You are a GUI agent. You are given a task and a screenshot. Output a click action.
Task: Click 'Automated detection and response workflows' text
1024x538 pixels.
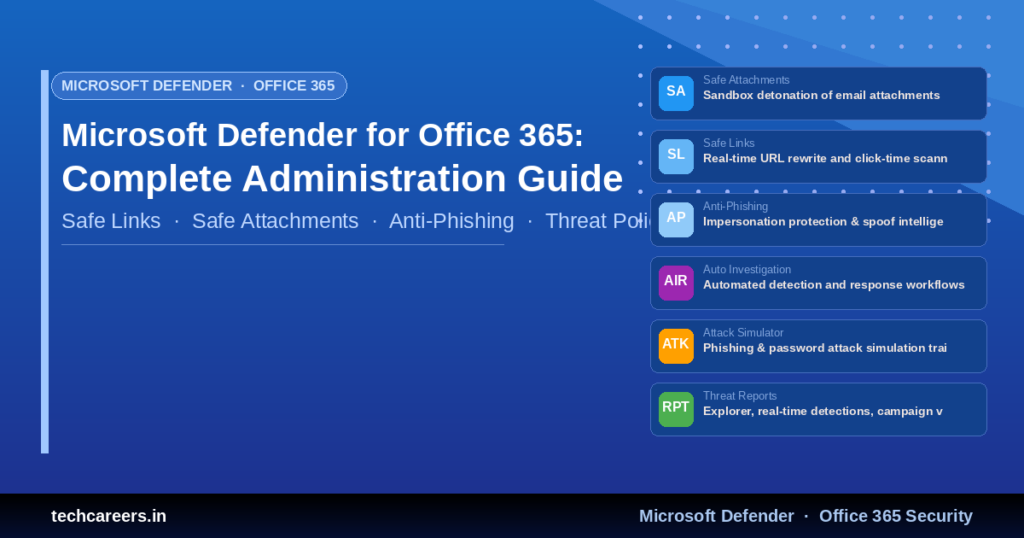[833, 285]
